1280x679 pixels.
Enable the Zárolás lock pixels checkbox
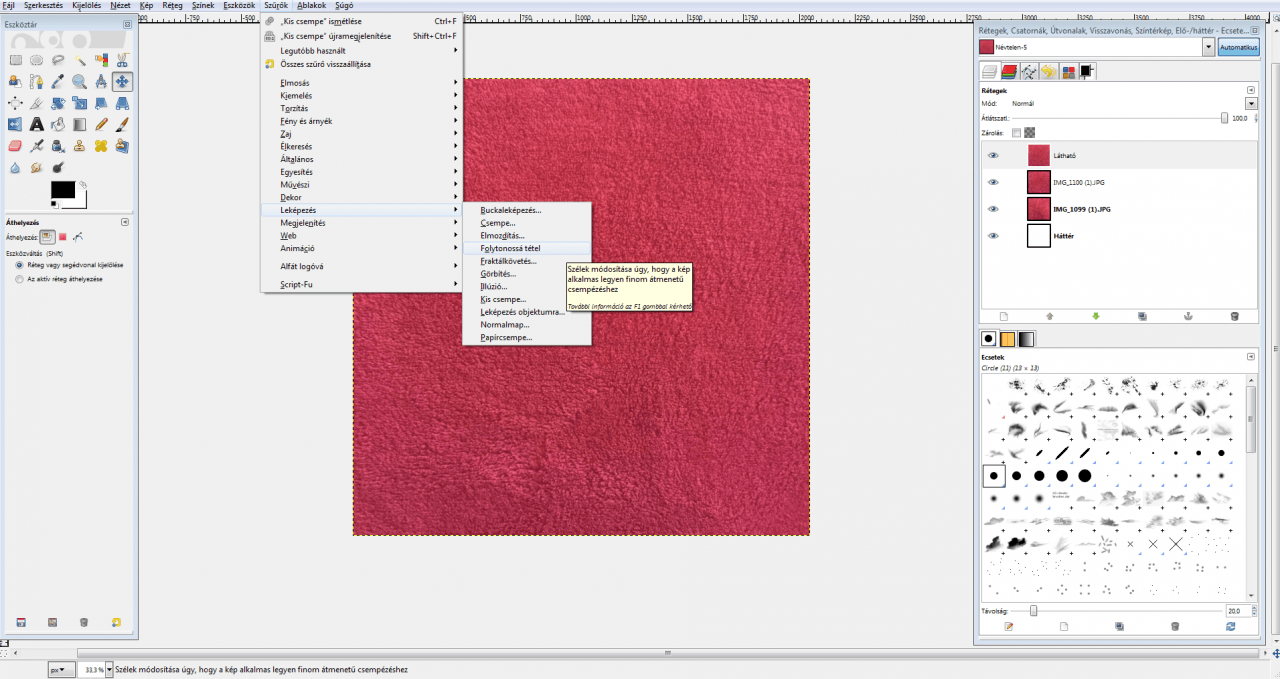click(x=1016, y=132)
